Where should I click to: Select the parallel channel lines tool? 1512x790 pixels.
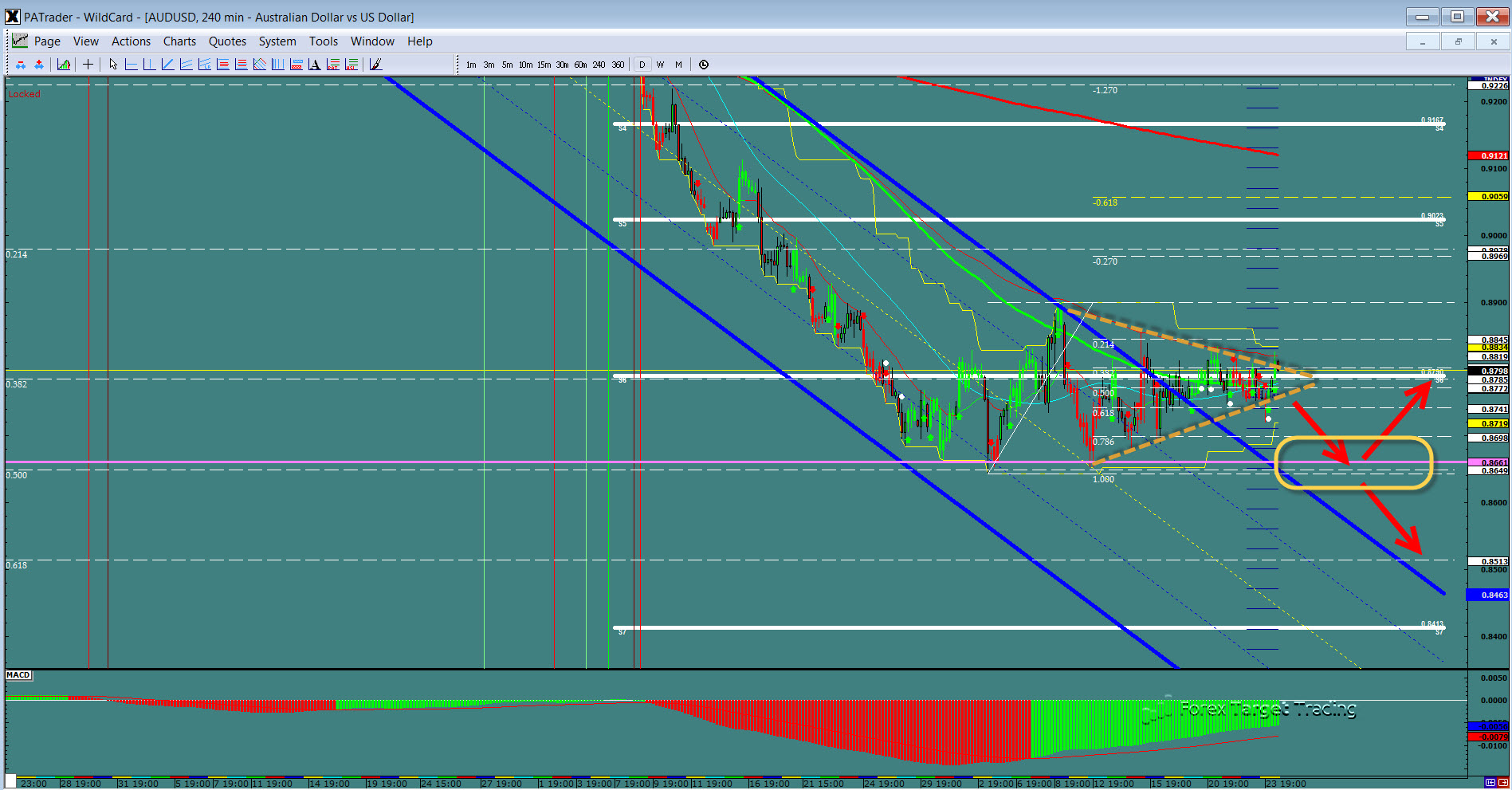pos(186,65)
